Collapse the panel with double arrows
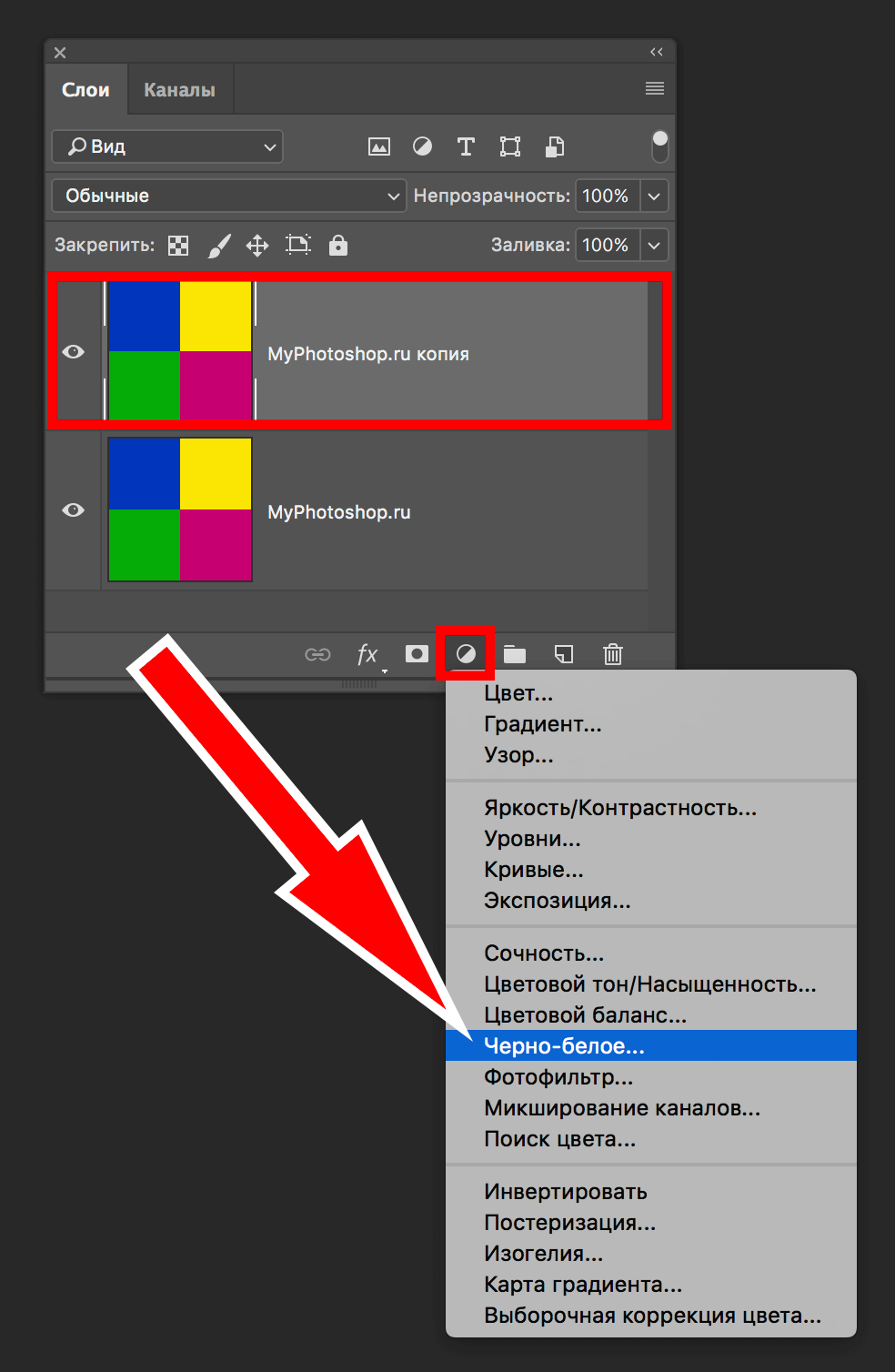 657,52
